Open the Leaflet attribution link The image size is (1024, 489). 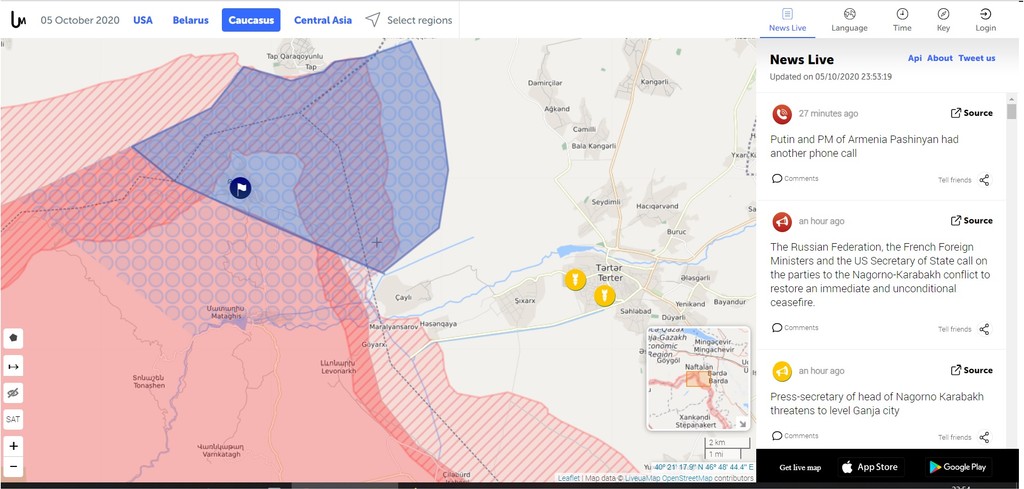click(568, 479)
